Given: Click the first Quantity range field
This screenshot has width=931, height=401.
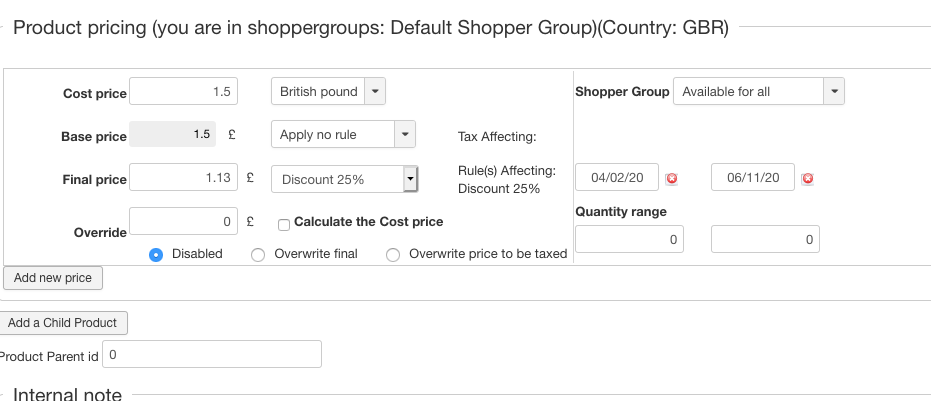Looking at the screenshot, I should pyautogui.click(x=630, y=240).
